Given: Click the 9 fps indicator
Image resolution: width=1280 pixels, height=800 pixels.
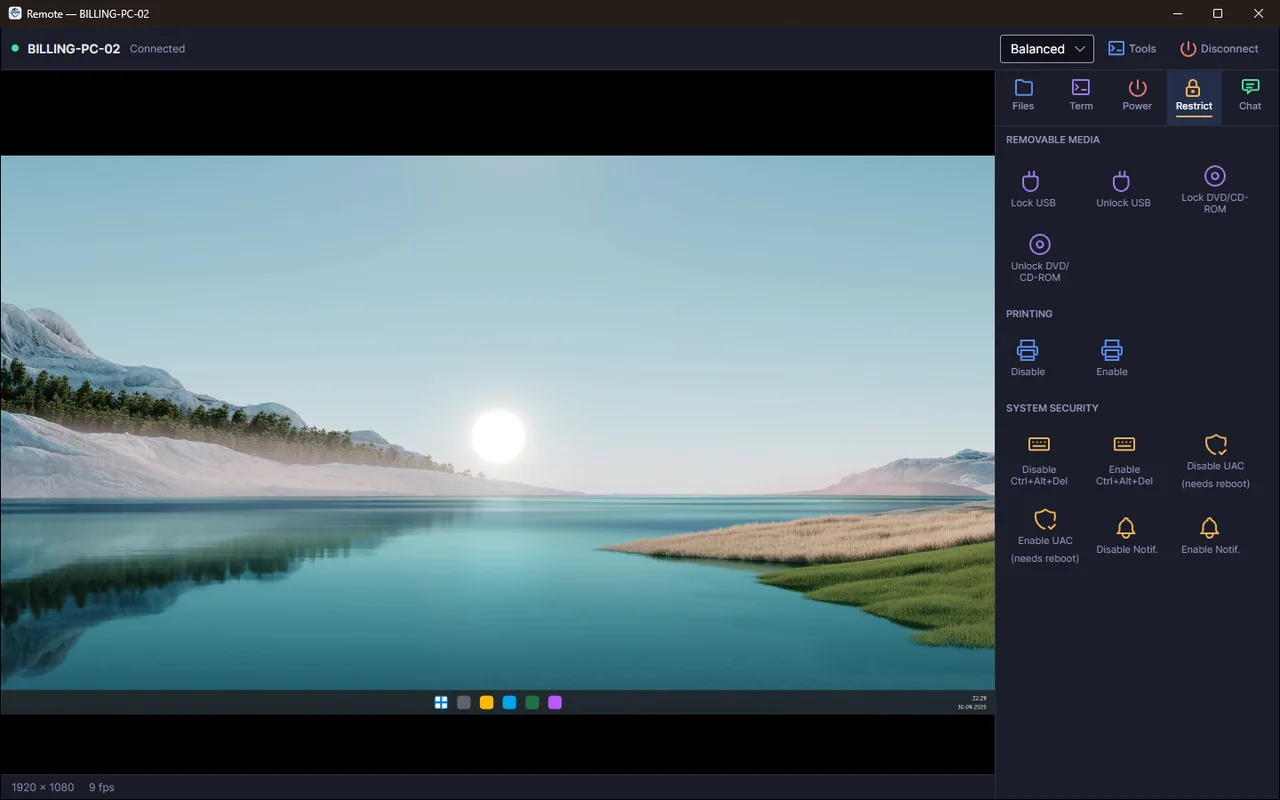Looking at the screenshot, I should point(102,787).
